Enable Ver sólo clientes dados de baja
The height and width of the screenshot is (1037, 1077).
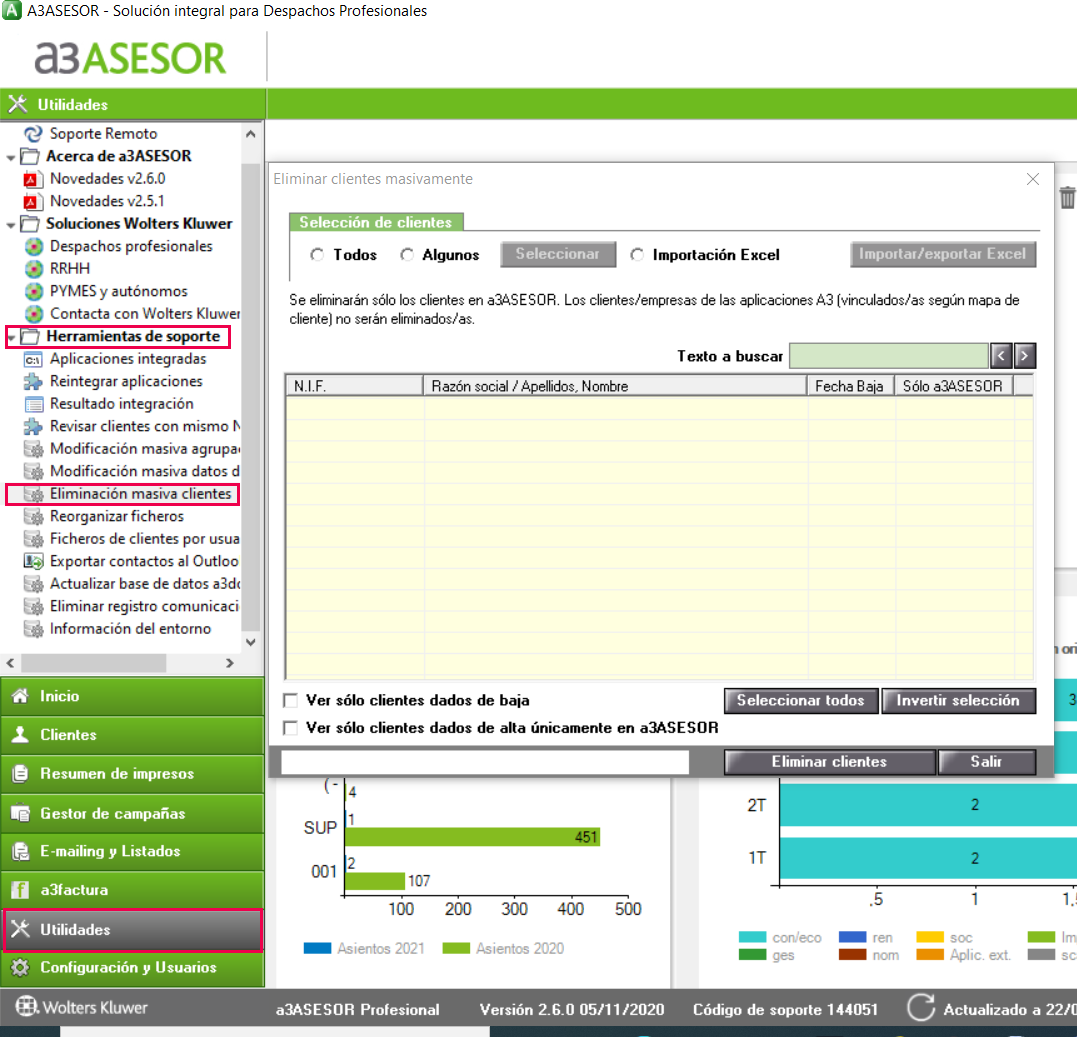point(291,700)
